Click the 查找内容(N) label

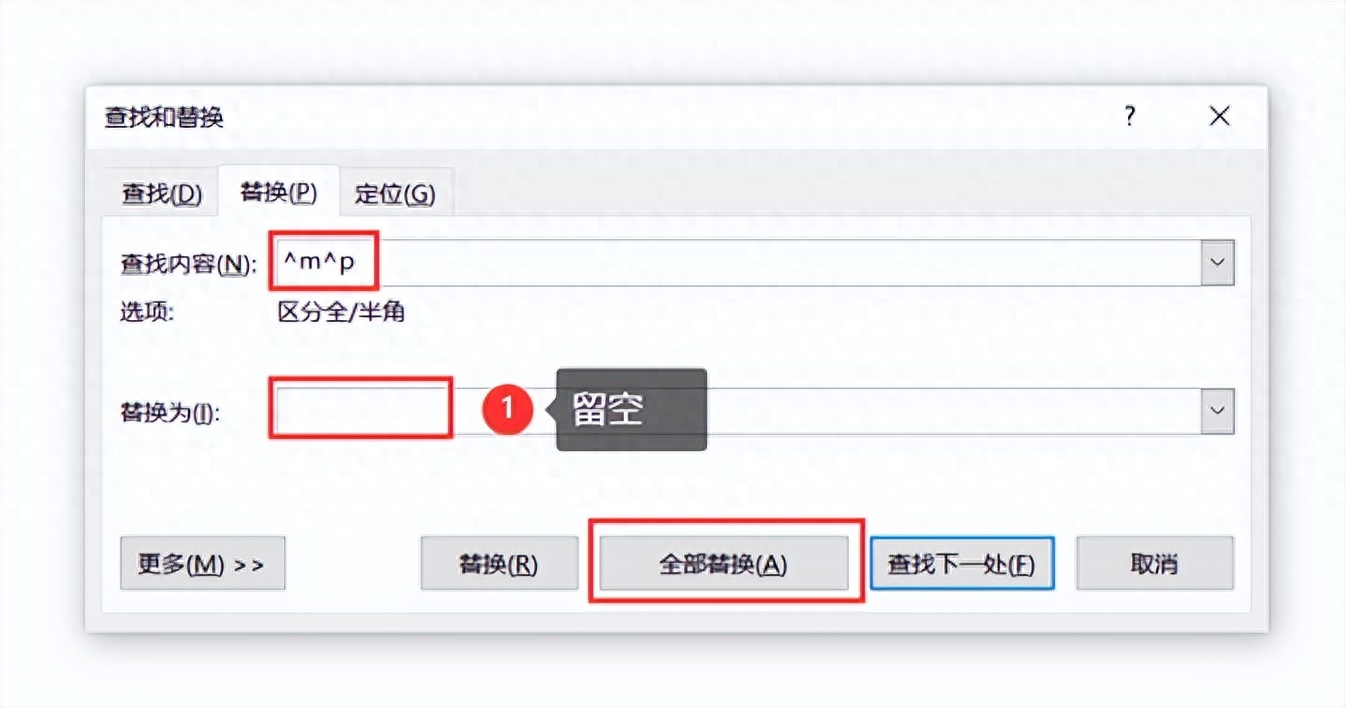click(187, 264)
